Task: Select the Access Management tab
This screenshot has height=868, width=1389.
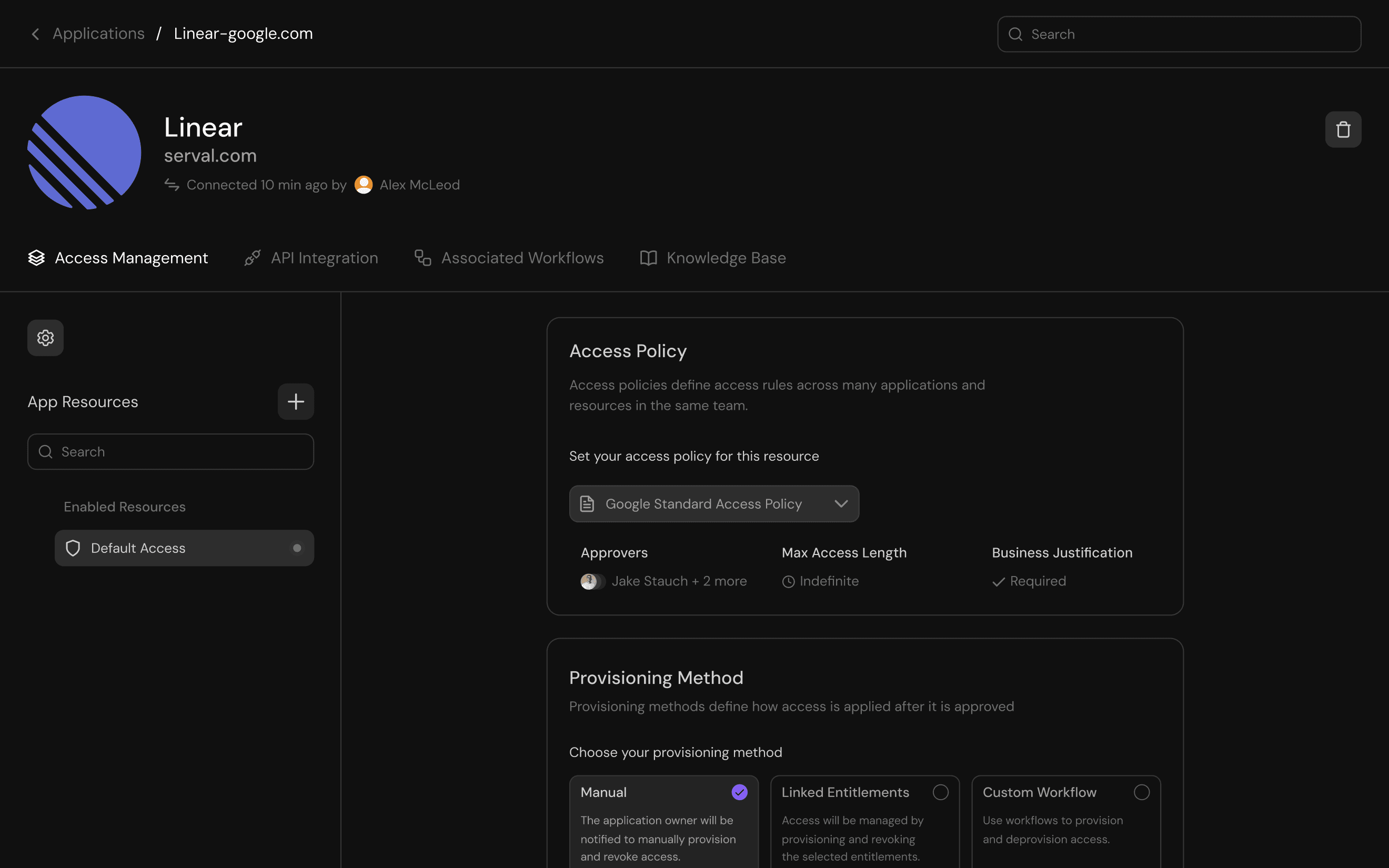Action: pyautogui.click(x=118, y=258)
